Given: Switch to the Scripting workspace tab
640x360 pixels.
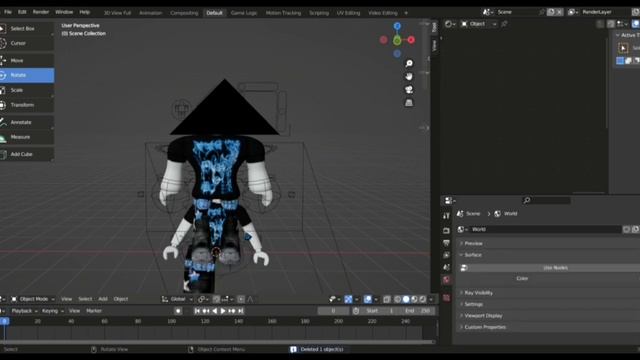Looking at the screenshot, I should (319, 13).
